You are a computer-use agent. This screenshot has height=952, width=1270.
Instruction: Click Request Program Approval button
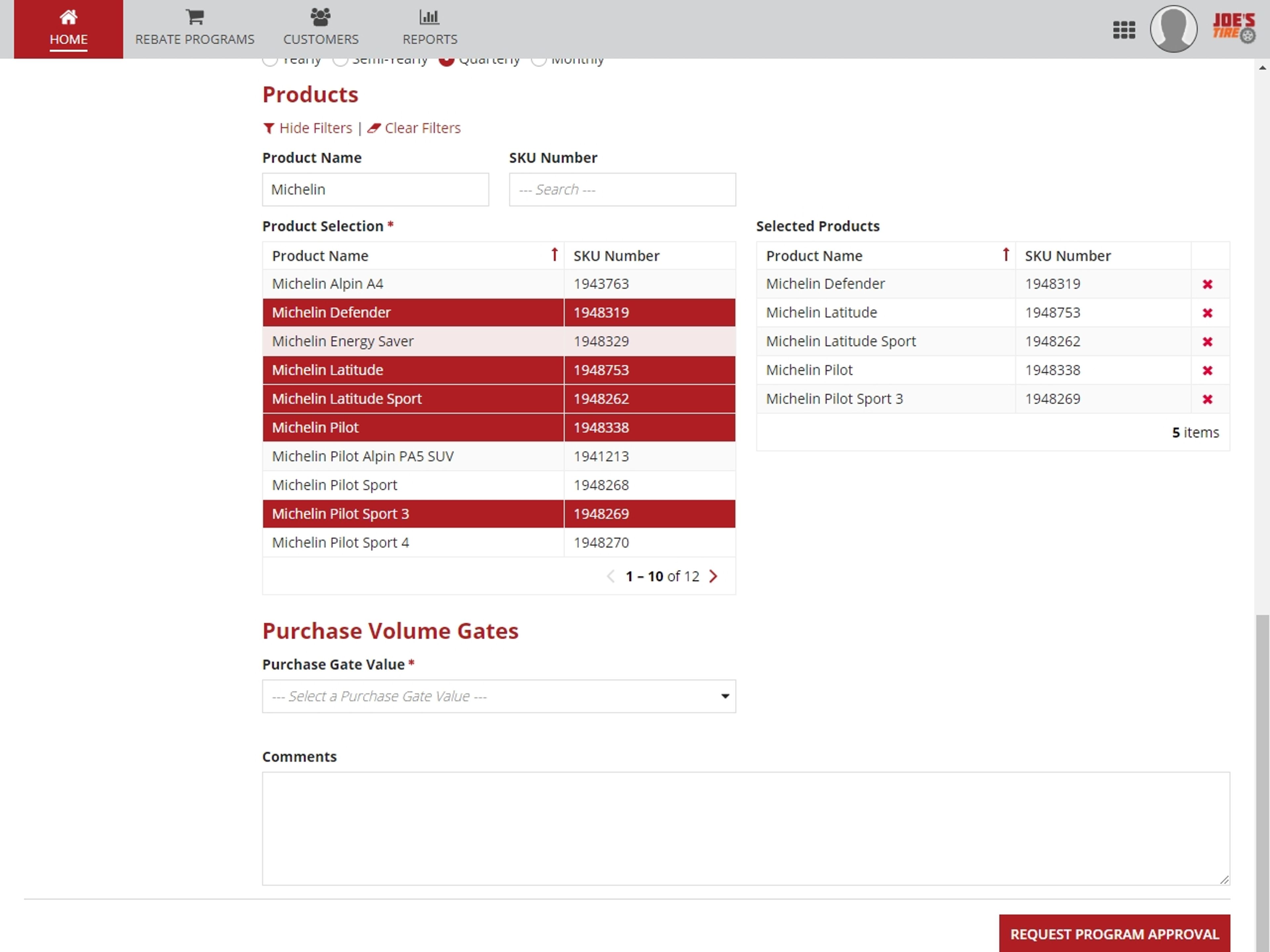click(x=1114, y=933)
